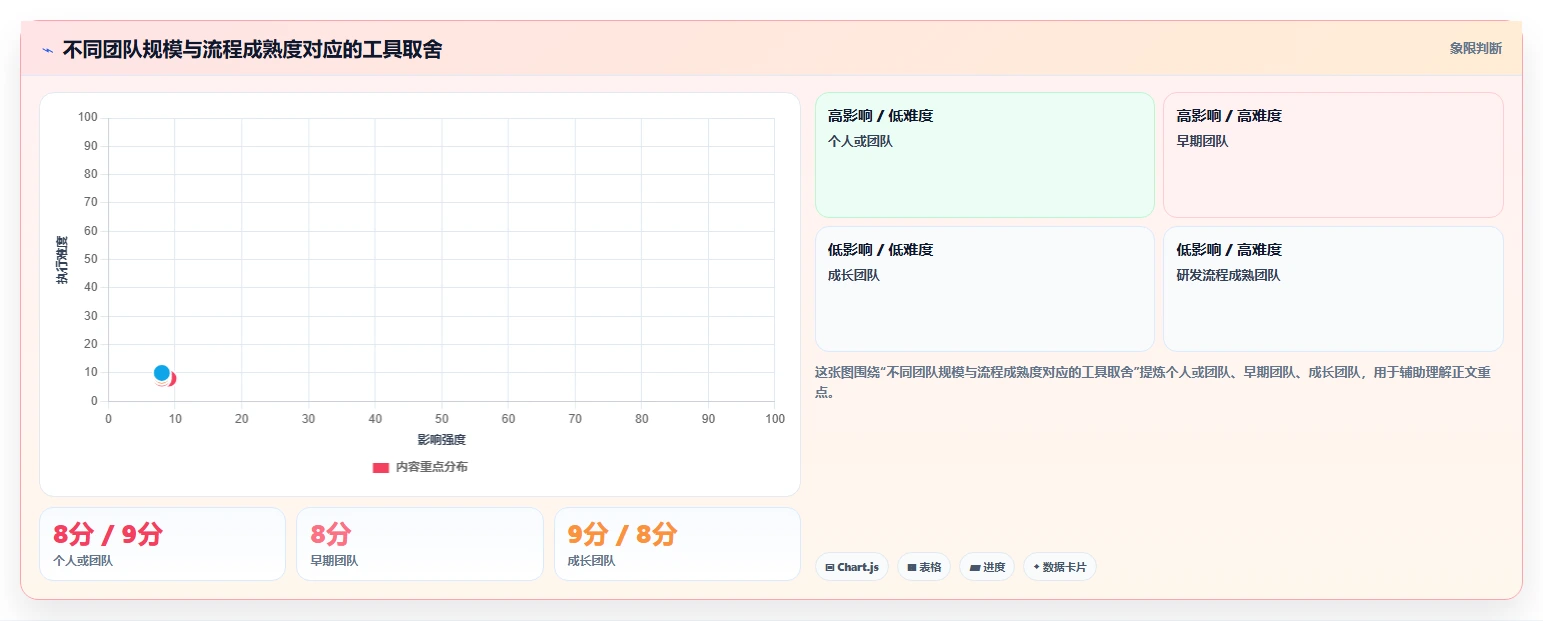The image size is (1543, 621).
Task: Click the title 不同团队规模与流程成熟度对应的工具取舍
Action: pos(252,49)
